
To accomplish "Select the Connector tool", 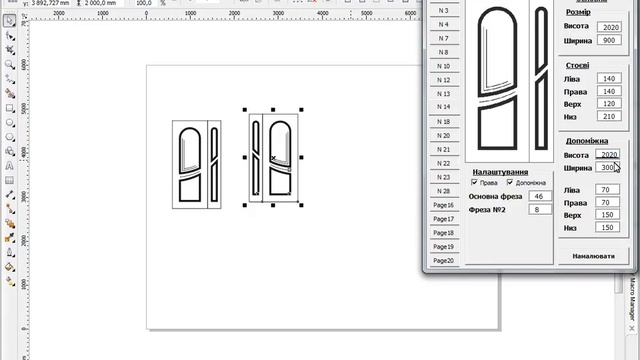I will 9,209.
